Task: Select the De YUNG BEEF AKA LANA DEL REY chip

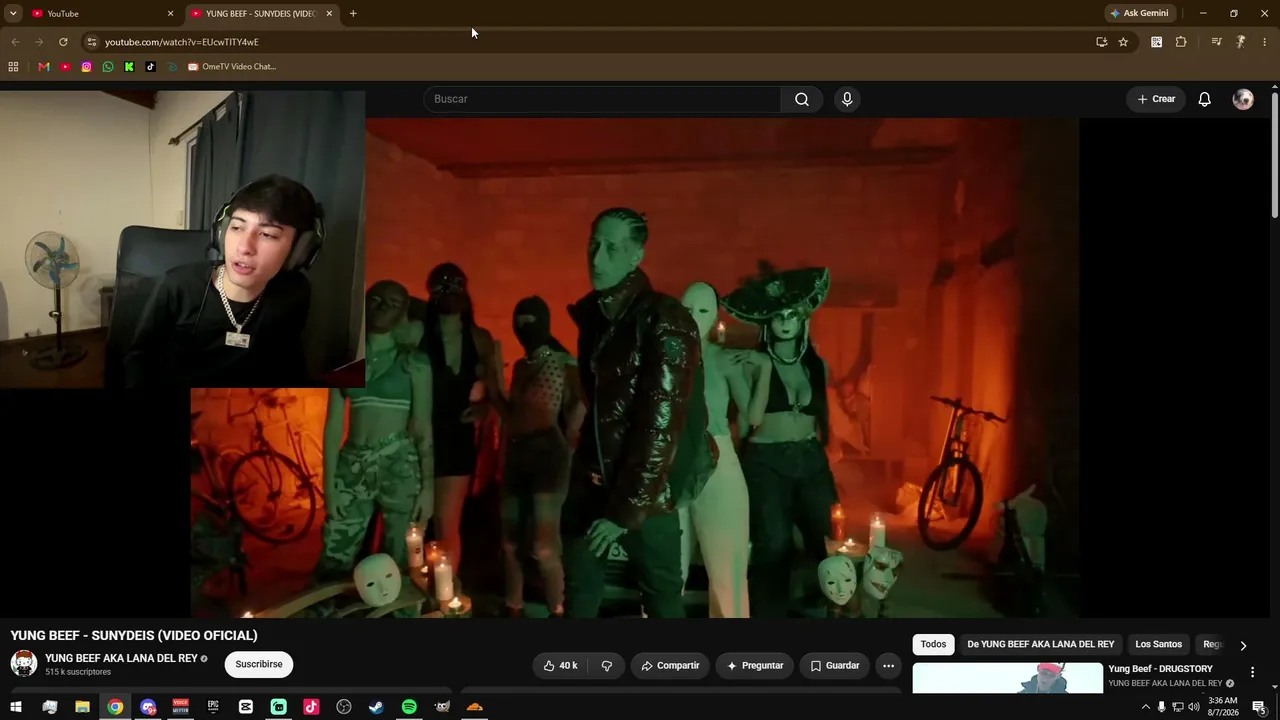Action: (1041, 645)
